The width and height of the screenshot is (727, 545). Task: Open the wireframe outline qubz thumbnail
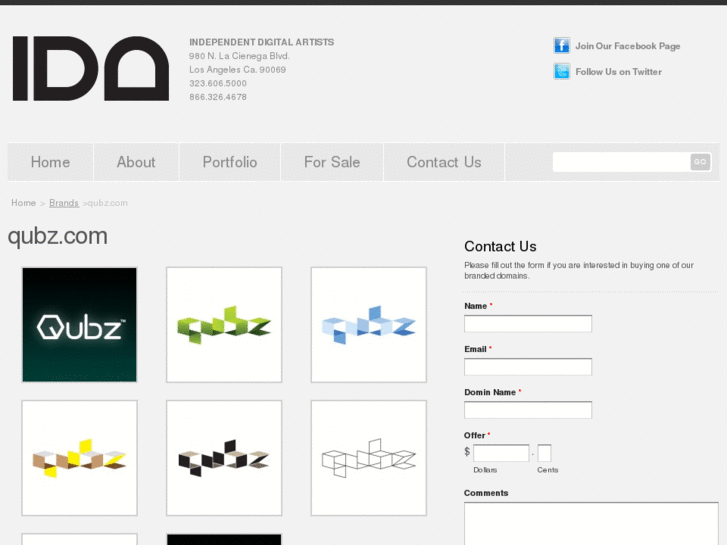click(x=369, y=458)
